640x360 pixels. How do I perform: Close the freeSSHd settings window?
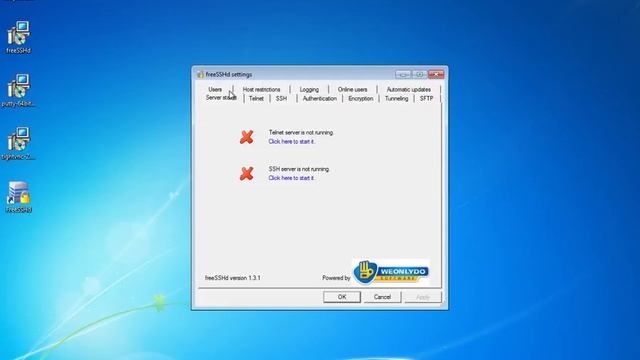[x=436, y=74]
